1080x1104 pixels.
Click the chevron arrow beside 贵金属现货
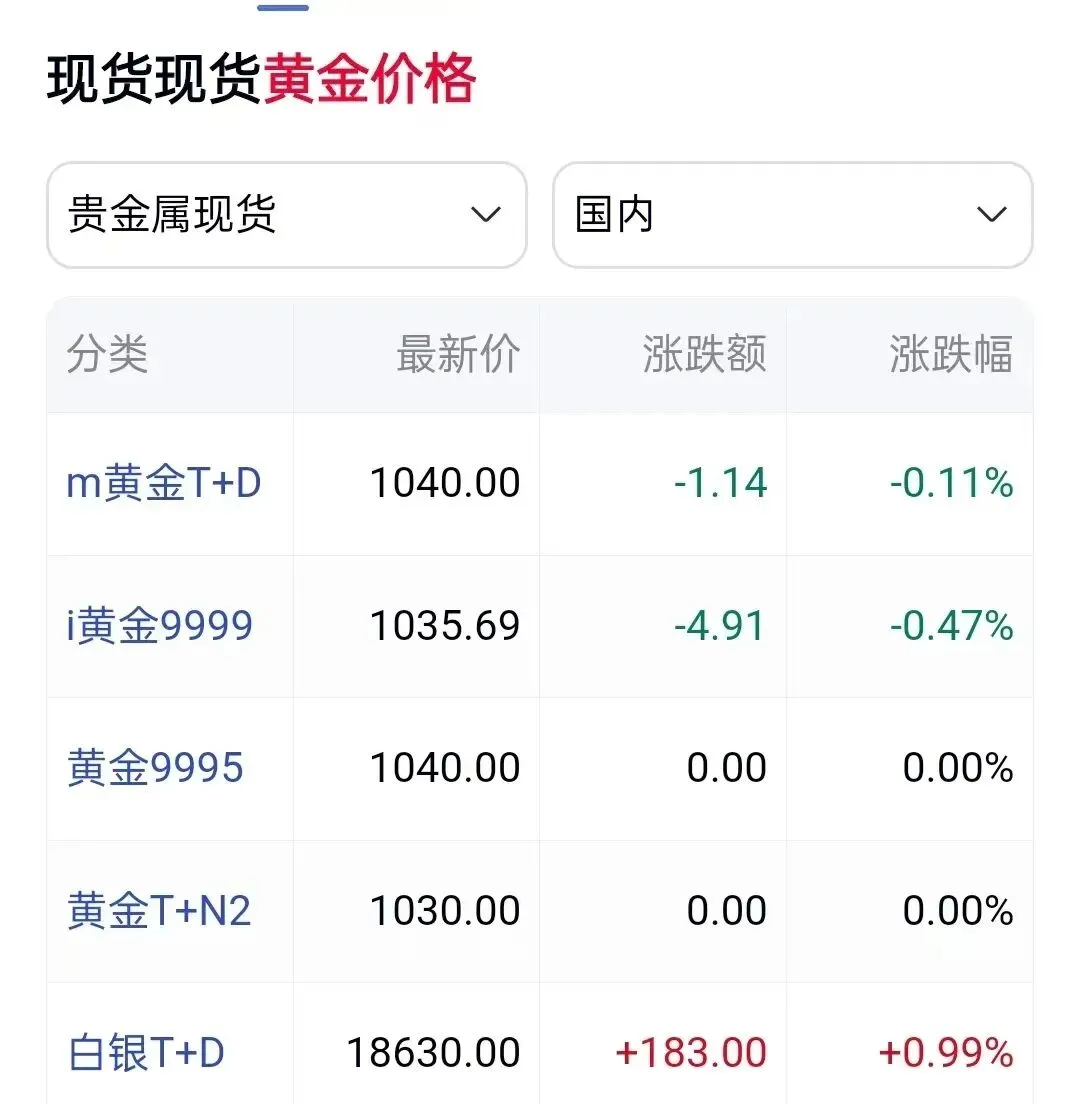(486, 214)
